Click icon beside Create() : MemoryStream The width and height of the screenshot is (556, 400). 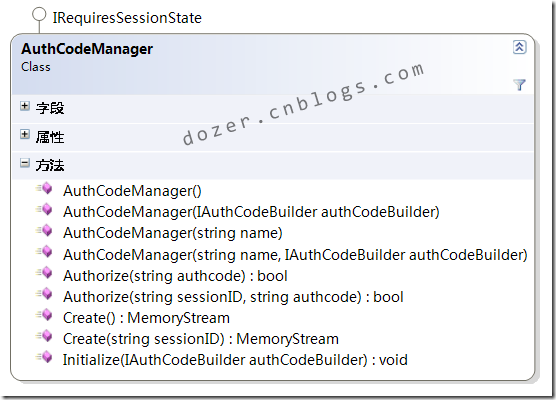point(44,316)
